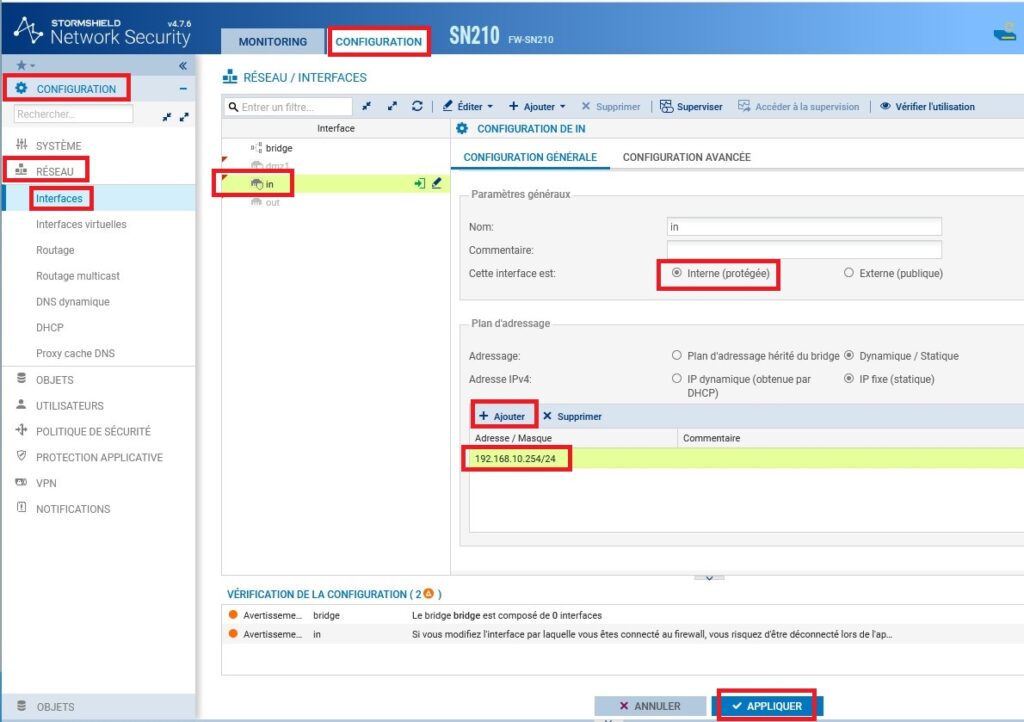This screenshot has width=1024, height=722.
Task: Click the sidebar CONFIGURATION gear icon
Action: tap(22, 88)
